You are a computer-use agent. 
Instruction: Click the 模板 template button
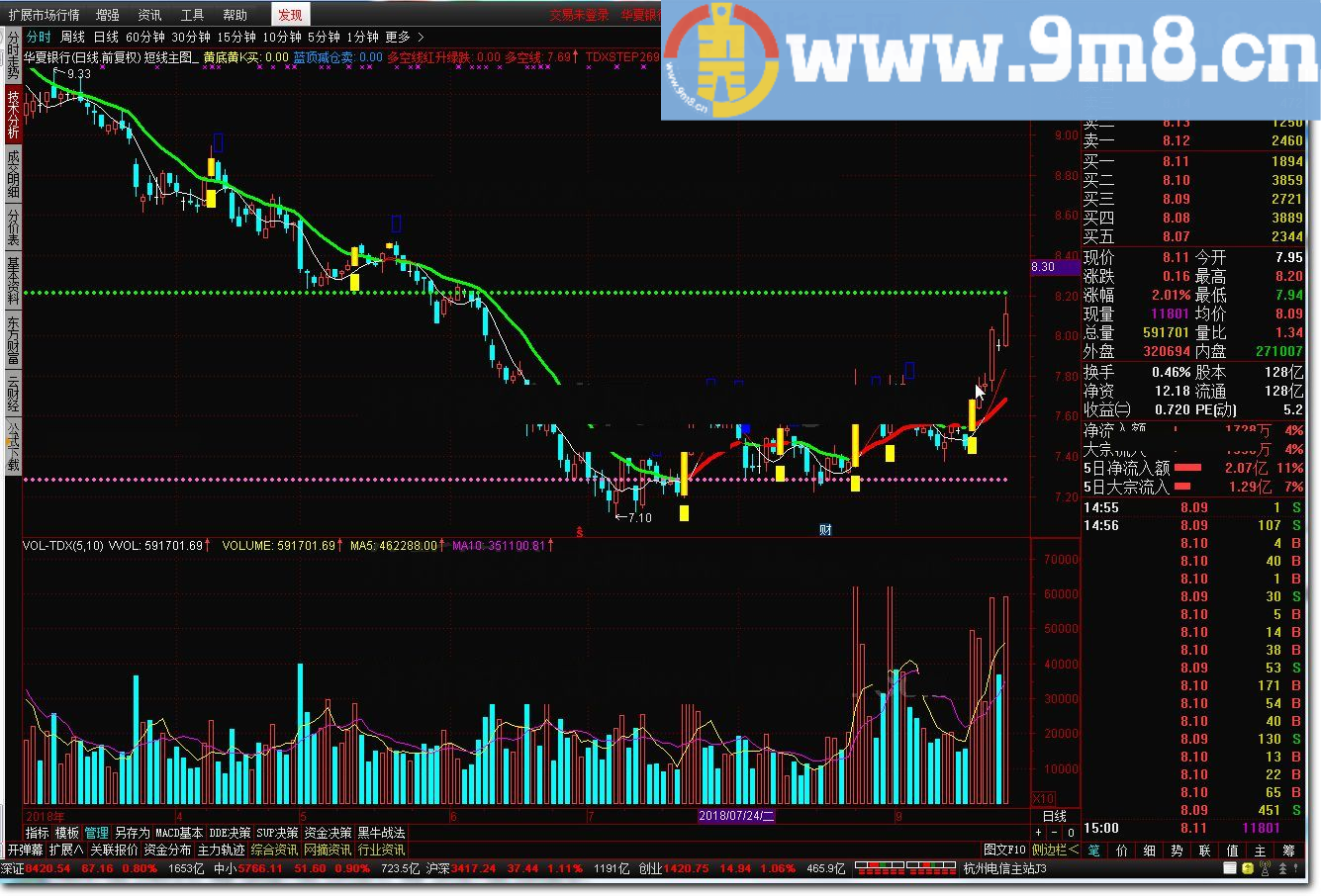coord(66,833)
